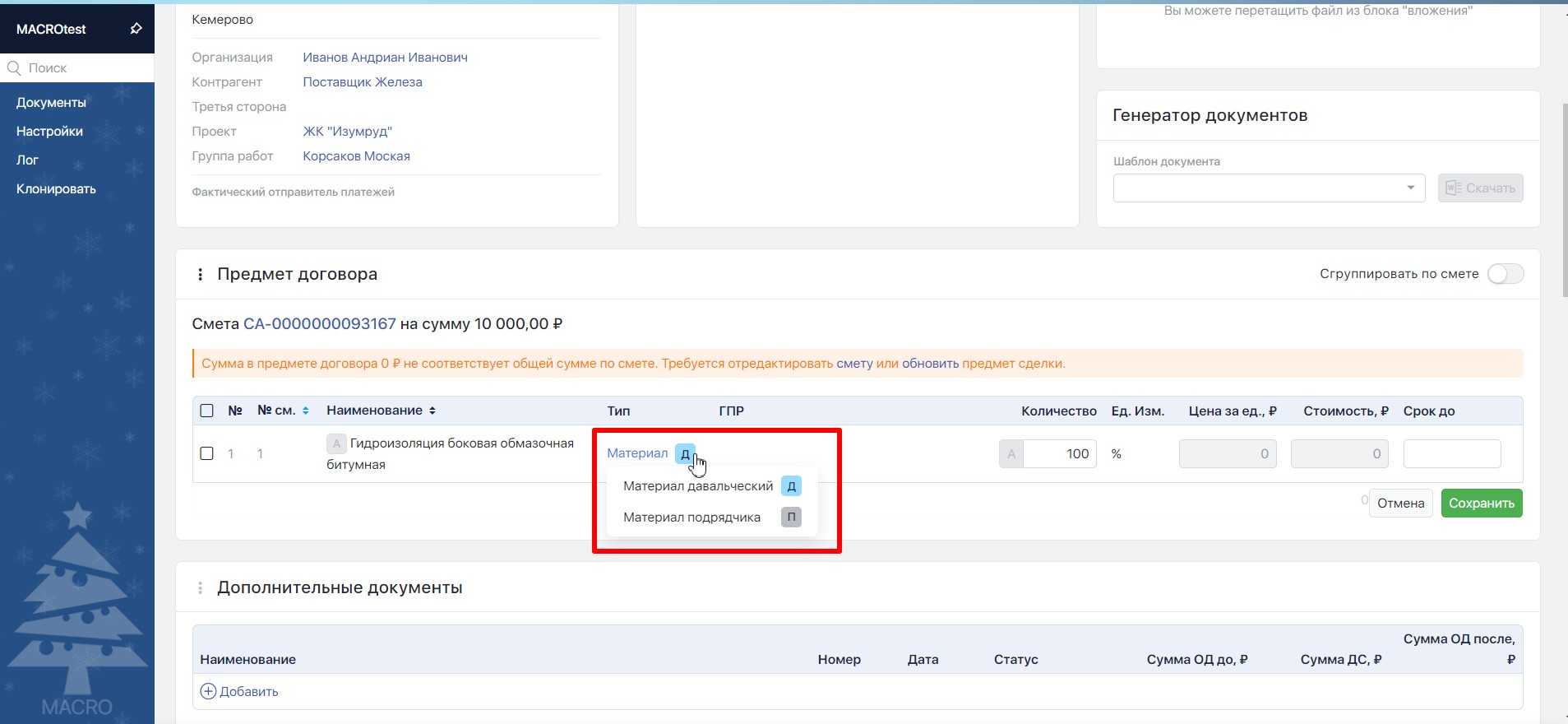Click the drag handle beside Дополнительные документы
This screenshot has width=1568, height=724.
tap(200, 588)
